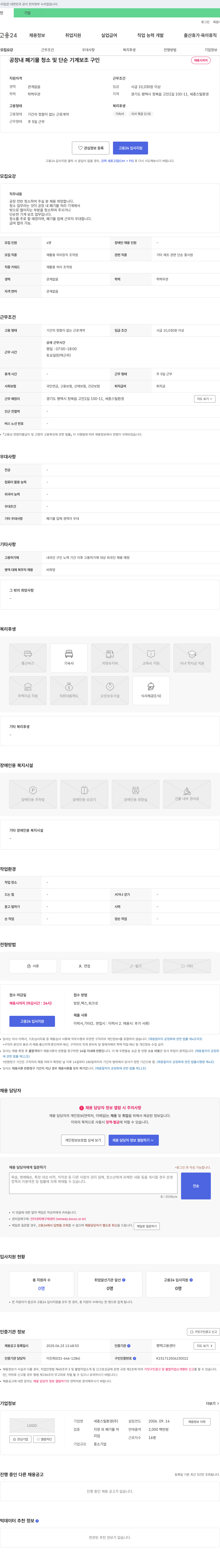
Task: Jump to the 기업정보 section tab
Action: tap(210, 50)
